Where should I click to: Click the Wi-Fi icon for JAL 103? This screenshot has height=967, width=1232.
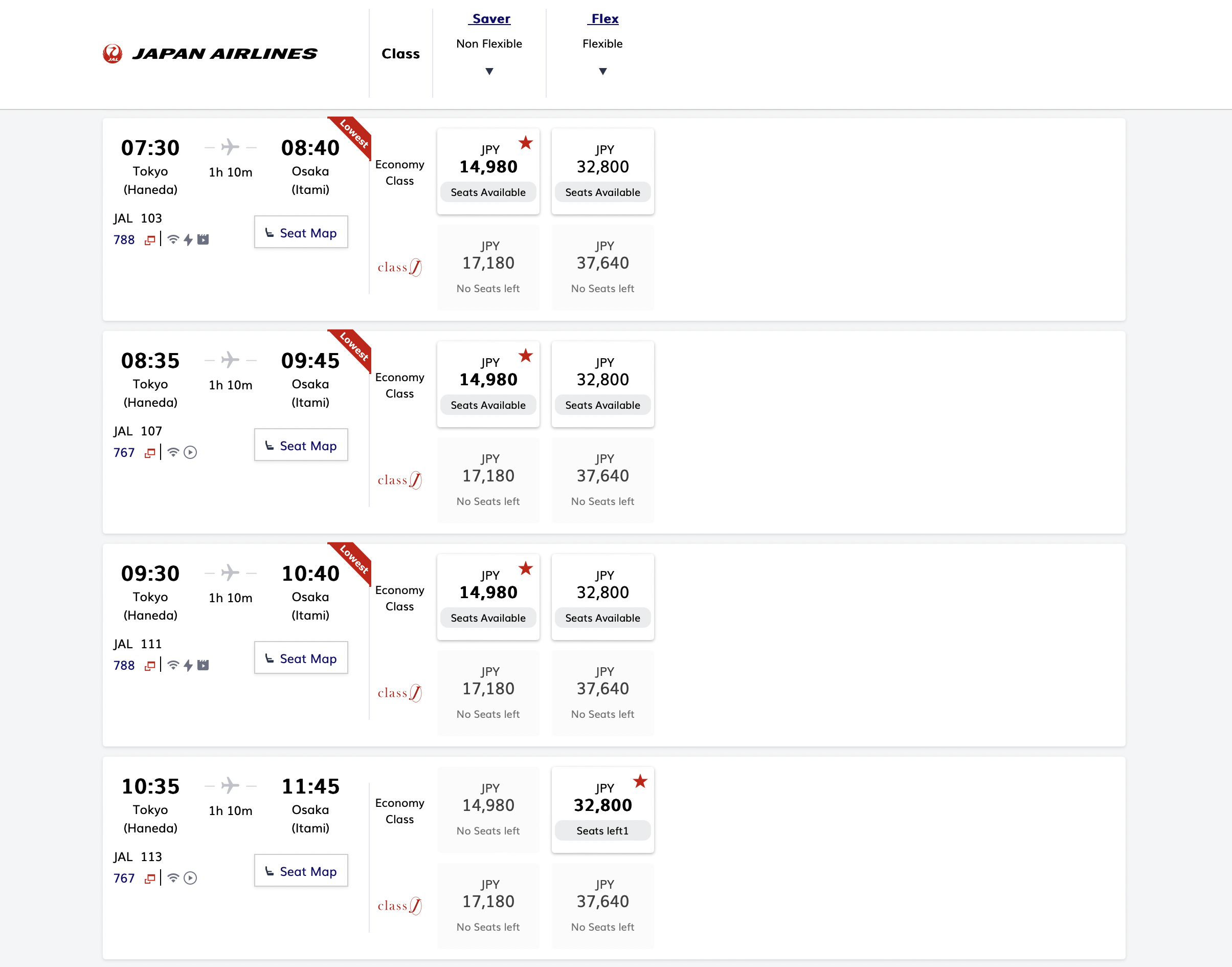tap(173, 239)
